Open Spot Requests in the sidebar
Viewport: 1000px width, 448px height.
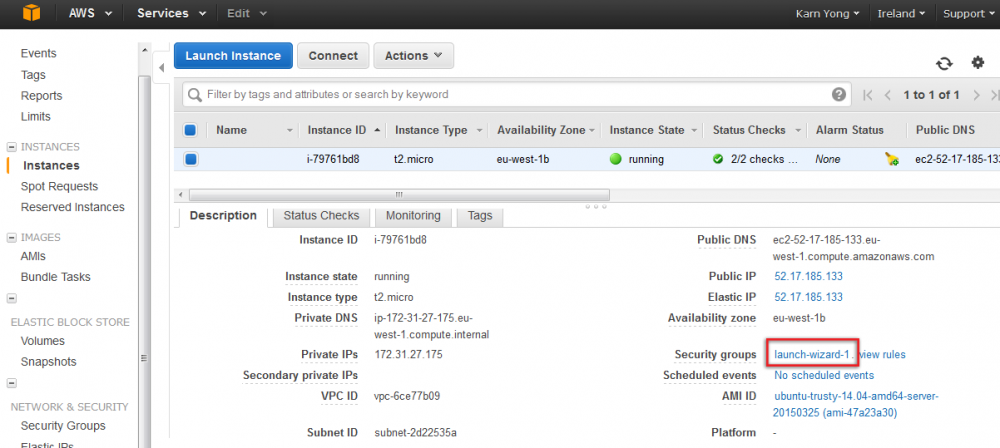tap(59, 186)
